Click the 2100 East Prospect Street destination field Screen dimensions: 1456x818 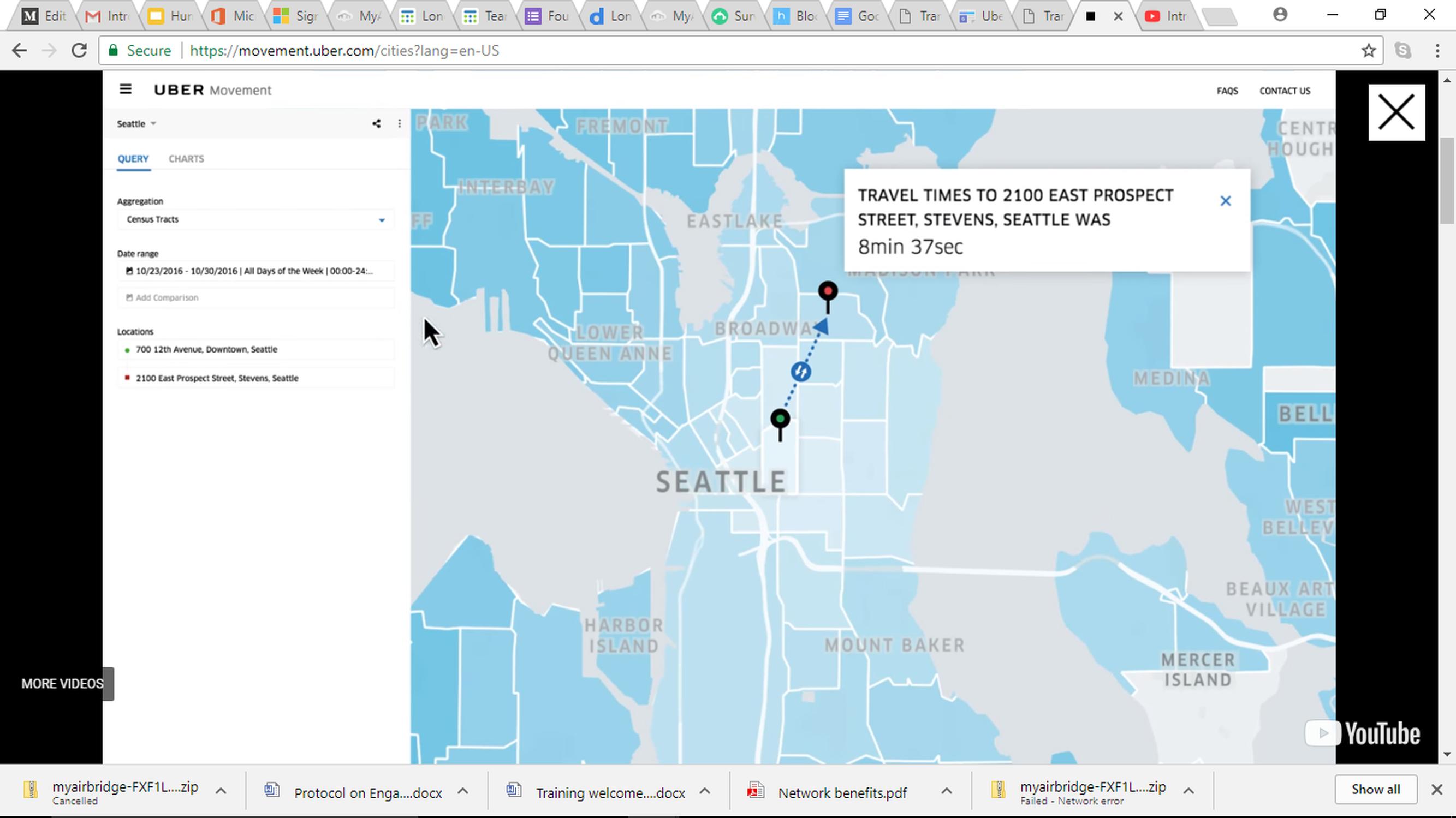pyautogui.click(x=255, y=378)
